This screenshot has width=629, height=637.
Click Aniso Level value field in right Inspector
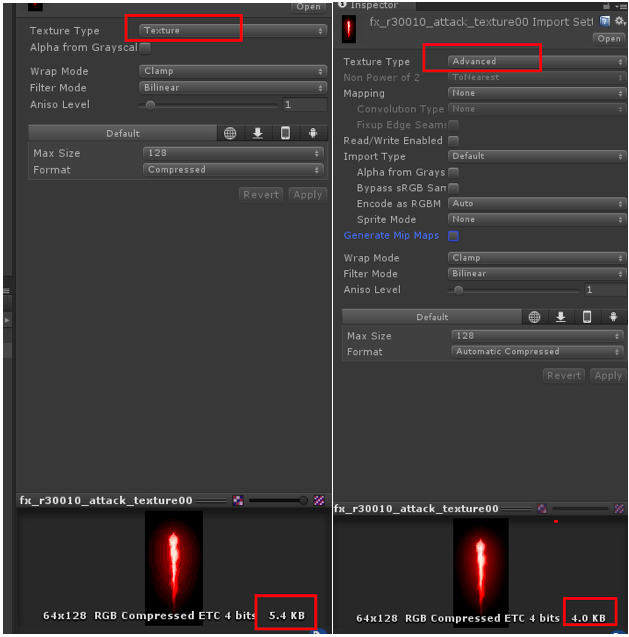pyautogui.click(x=605, y=290)
